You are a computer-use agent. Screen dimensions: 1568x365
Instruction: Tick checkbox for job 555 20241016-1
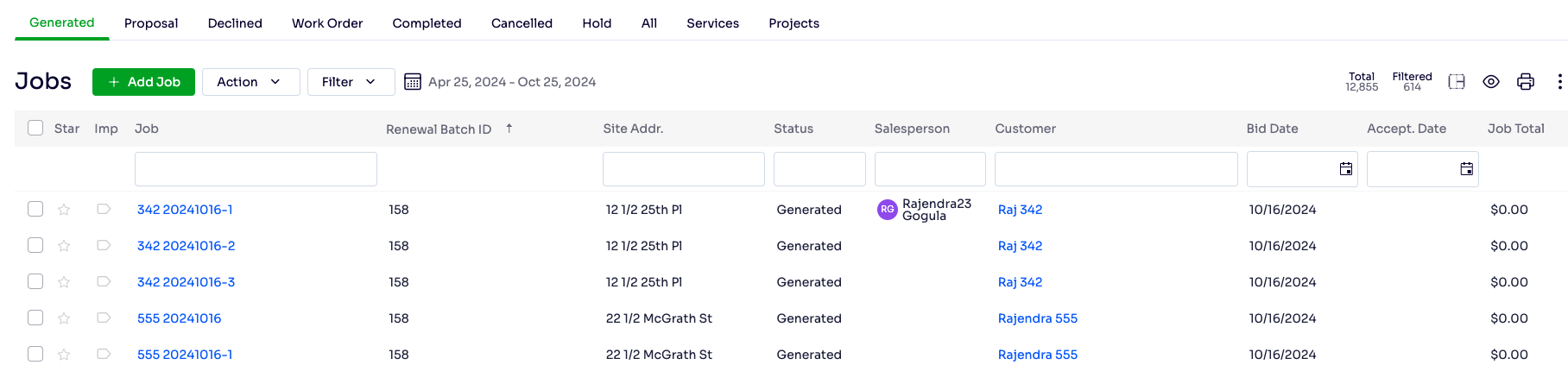[x=35, y=354]
